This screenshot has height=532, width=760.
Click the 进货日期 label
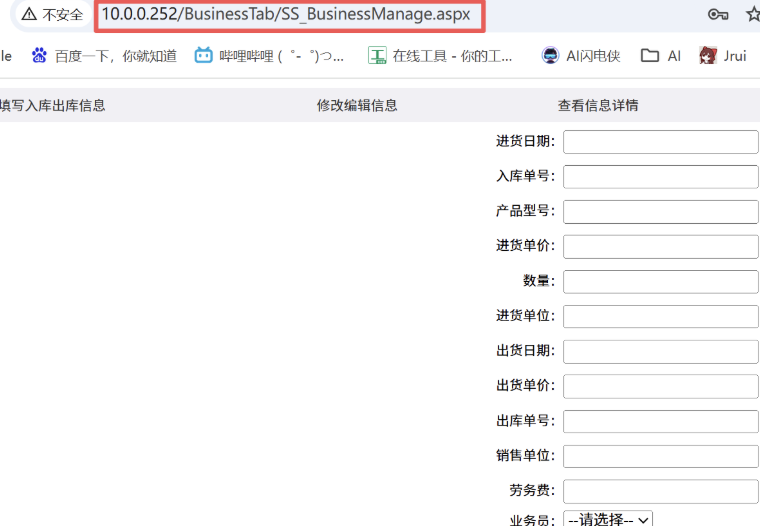525,141
